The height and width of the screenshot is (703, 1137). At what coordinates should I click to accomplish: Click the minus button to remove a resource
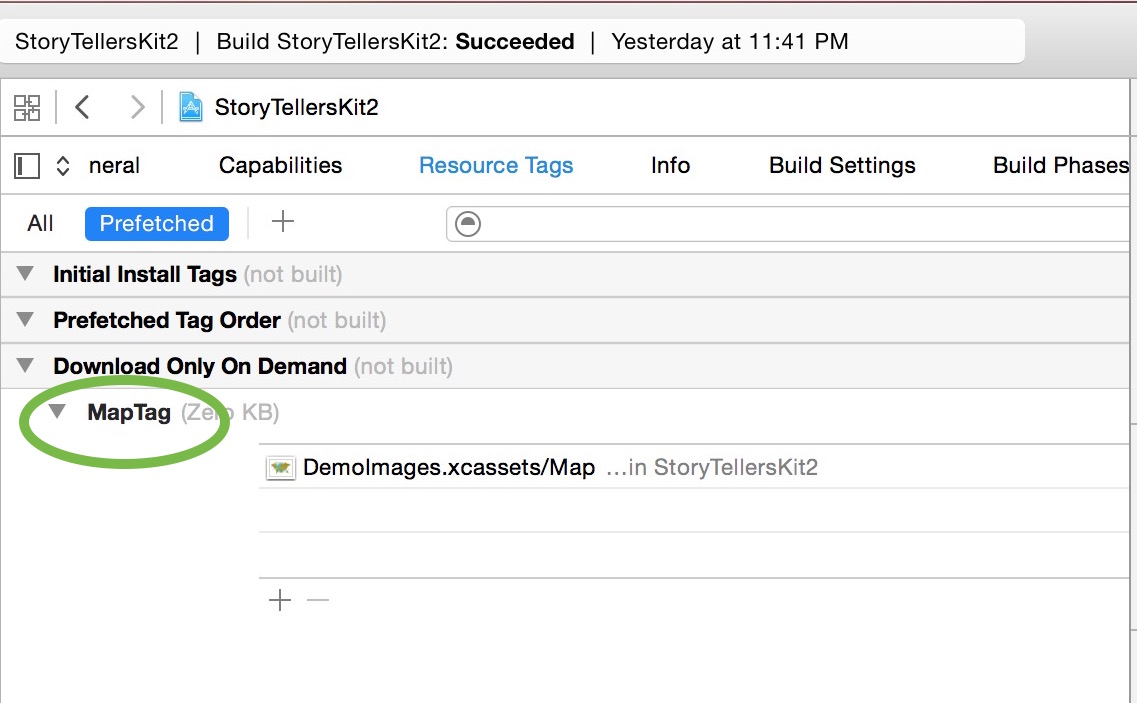point(317,600)
